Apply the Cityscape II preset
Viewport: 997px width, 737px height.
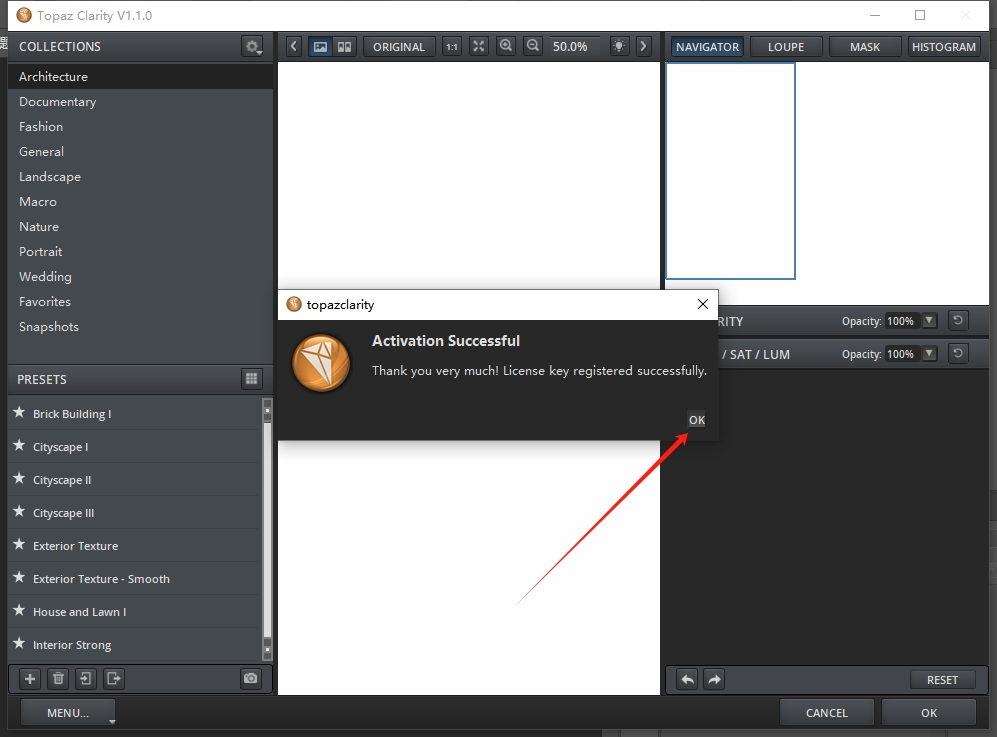coord(135,479)
